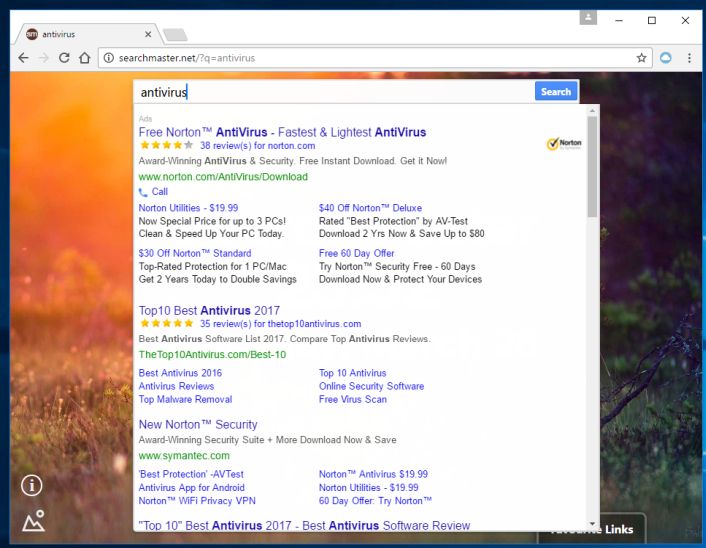Go back with the browser back arrow
Screen dimensions: 706x548
23,58
